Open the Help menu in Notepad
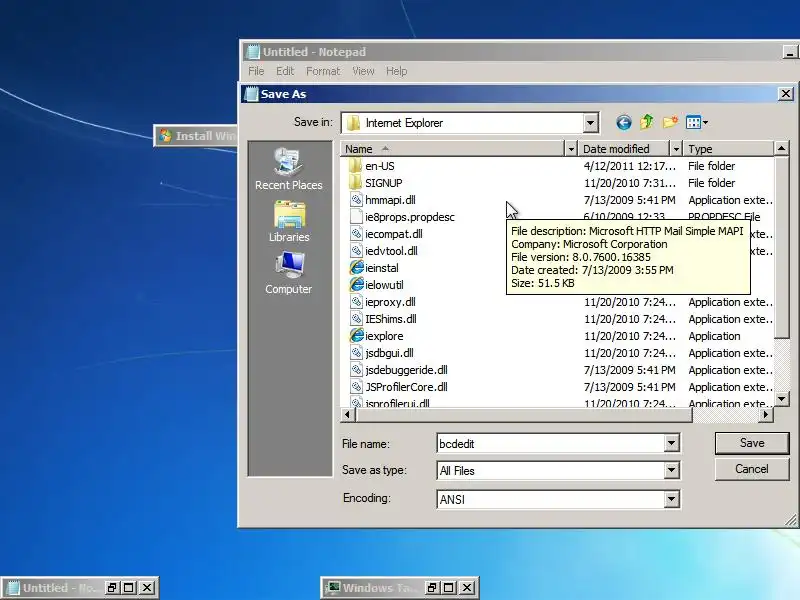 point(396,71)
